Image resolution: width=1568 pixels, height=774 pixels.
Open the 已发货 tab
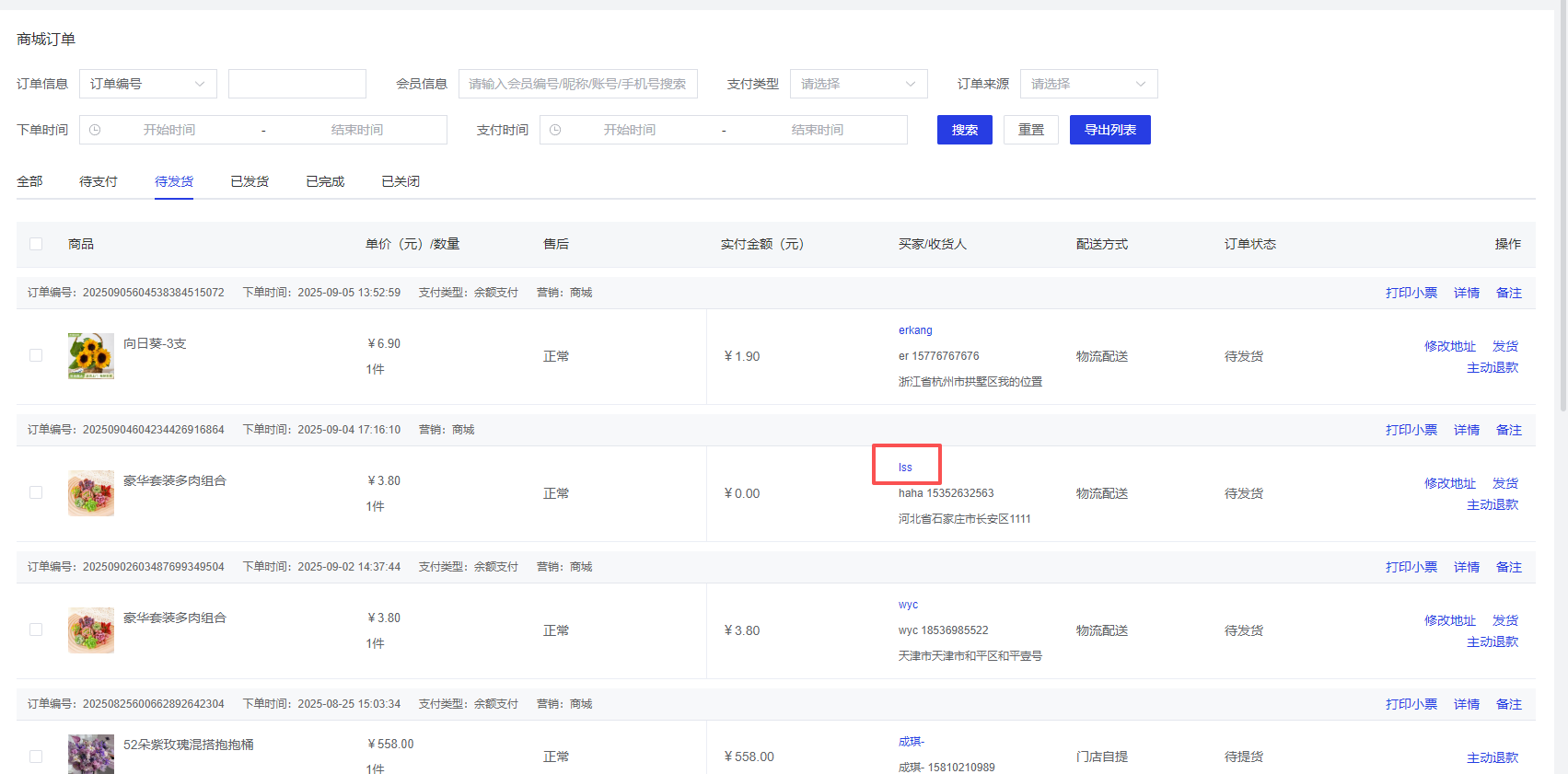[x=250, y=181]
